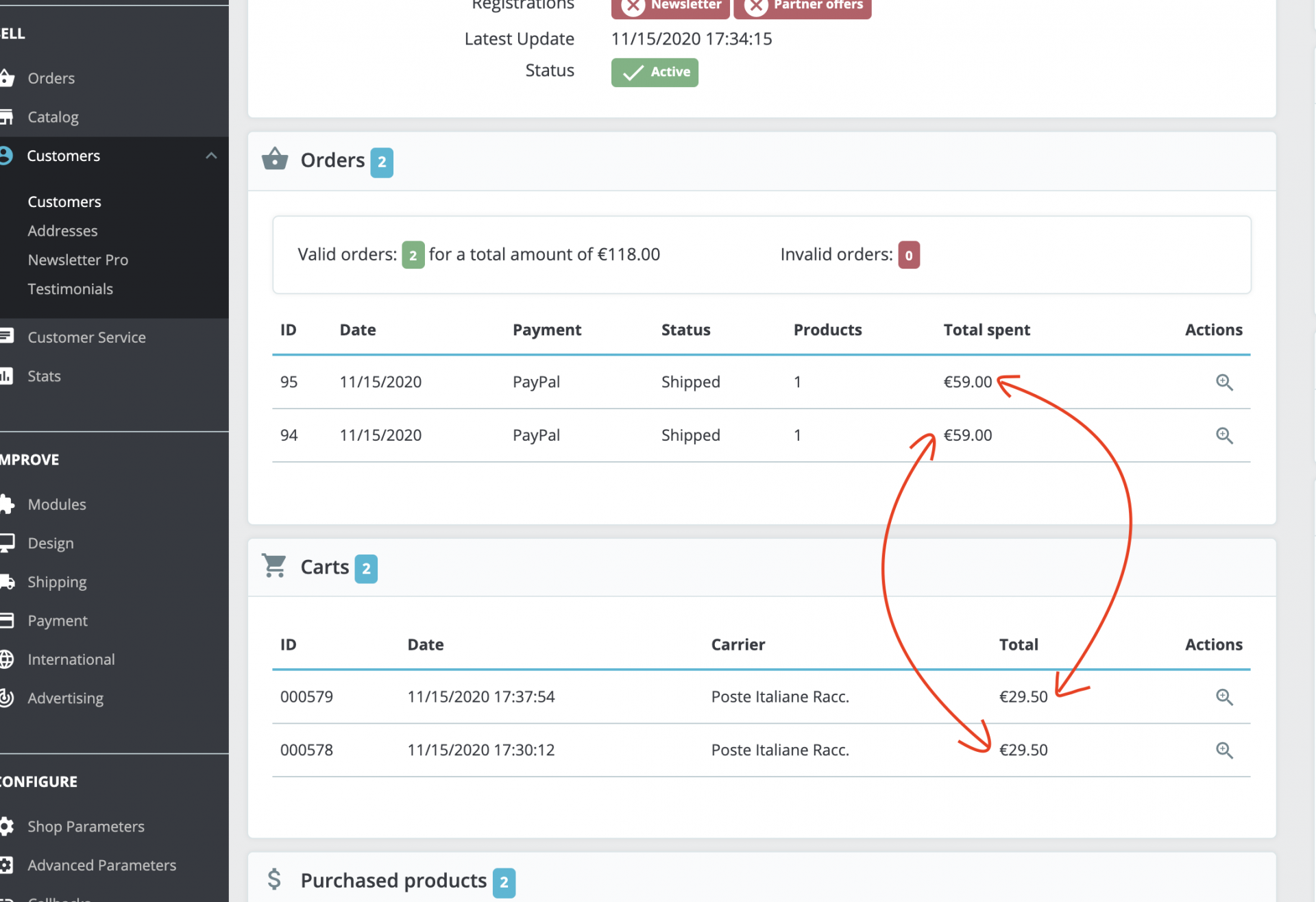The height and width of the screenshot is (902, 1316).
Task: View details of order 94
Action: (x=1224, y=435)
